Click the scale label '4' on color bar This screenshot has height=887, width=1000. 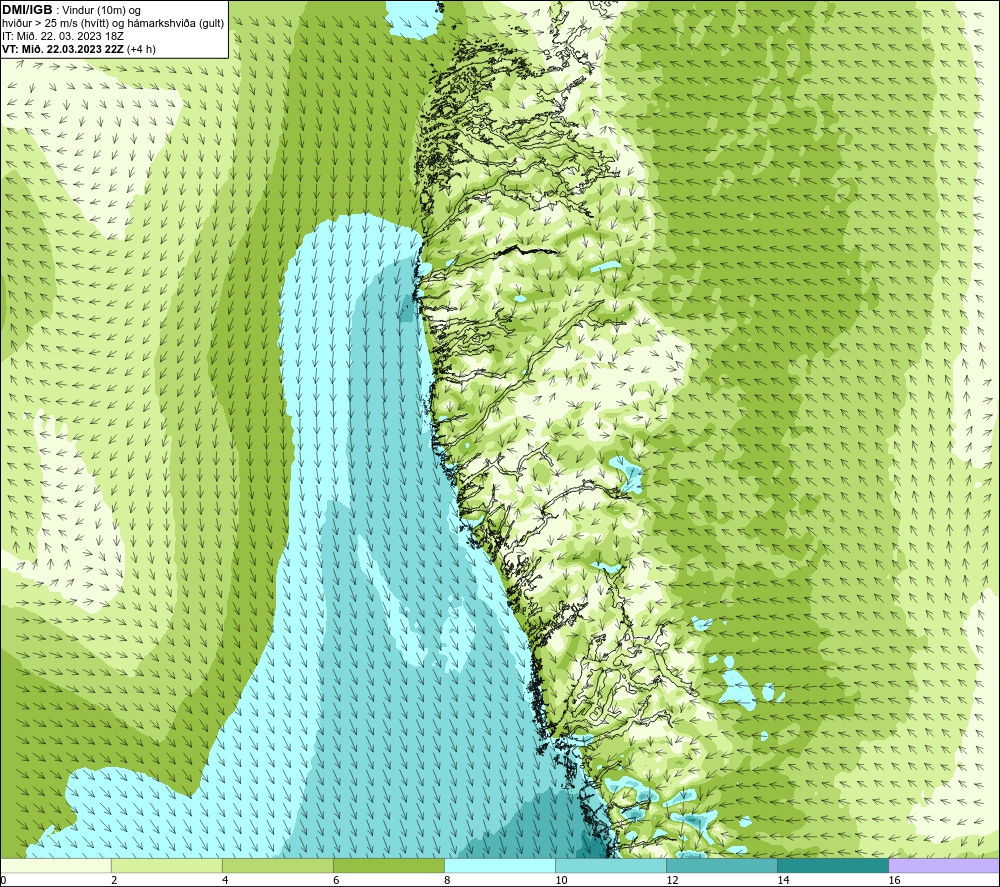225,881
